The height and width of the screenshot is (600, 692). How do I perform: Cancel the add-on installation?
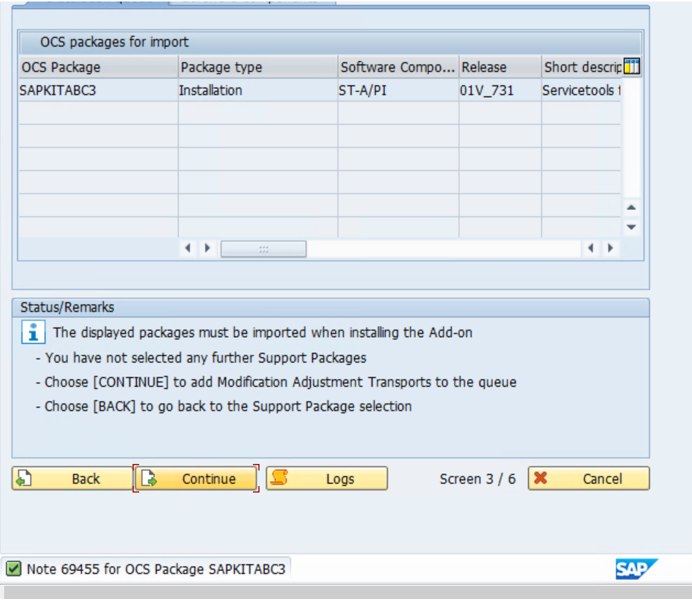coord(589,479)
